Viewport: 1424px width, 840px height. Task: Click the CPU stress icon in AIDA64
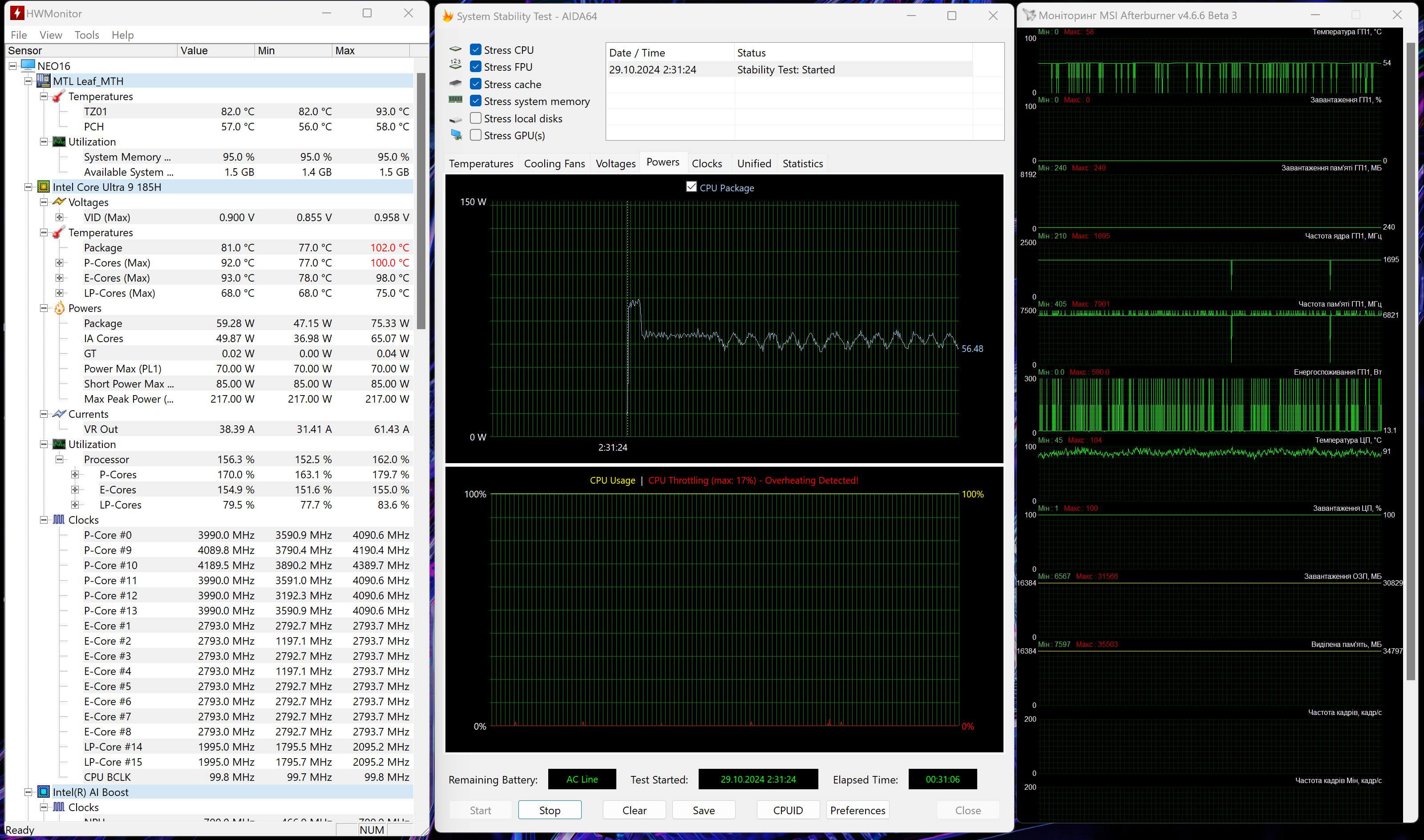point(455,49)
